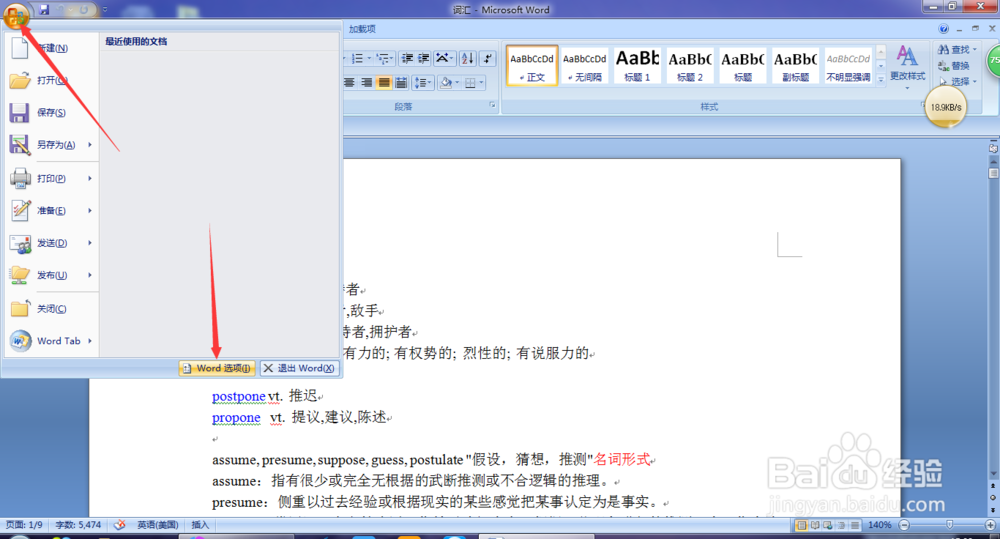Click the multilevel list icon
The width and height of the screenshot is (1000, 539).
tap(383, 59)
